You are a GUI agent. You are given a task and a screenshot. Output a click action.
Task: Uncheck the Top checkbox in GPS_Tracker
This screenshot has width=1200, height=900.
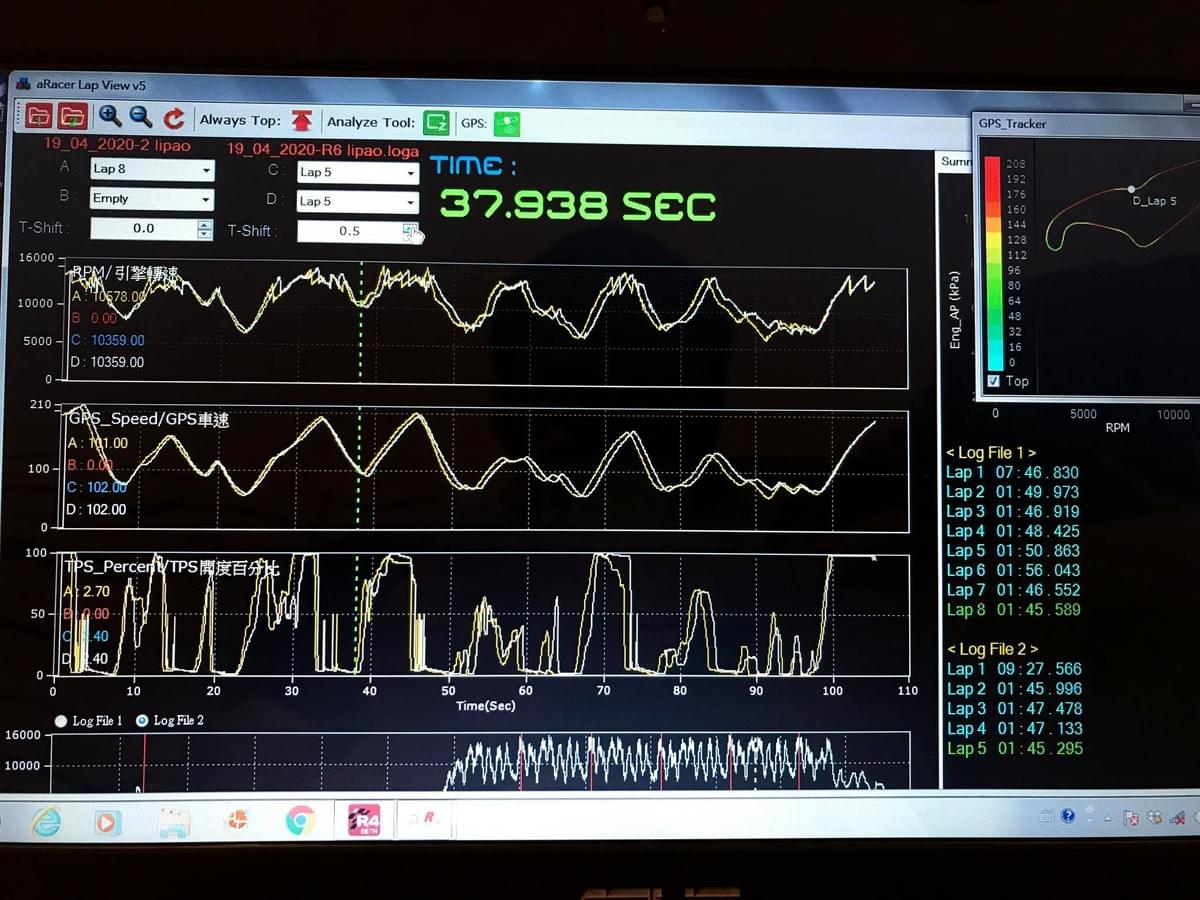point(993,381)
